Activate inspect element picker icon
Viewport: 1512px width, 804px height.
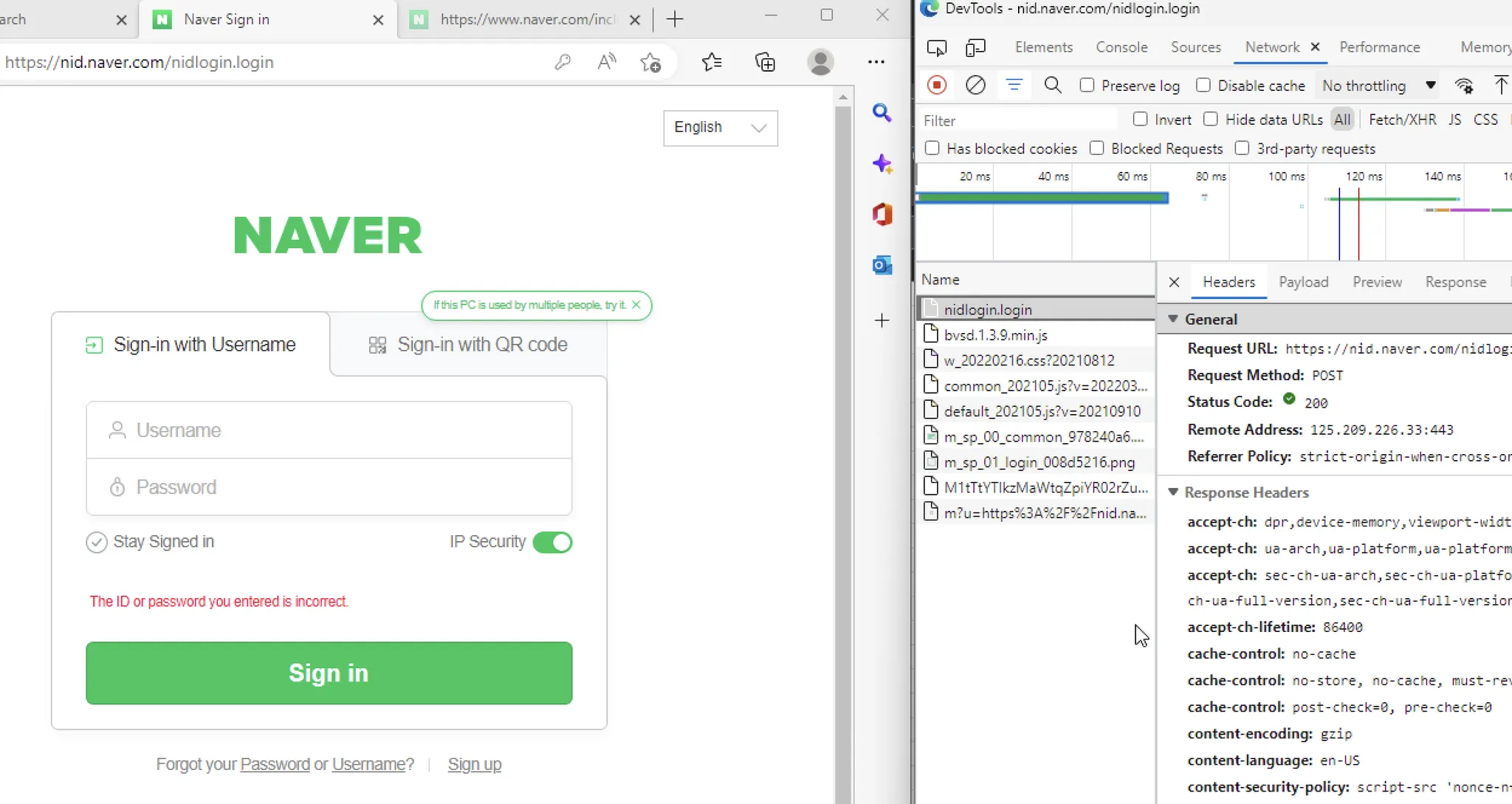pyautogui.click(x=936, y=48)
